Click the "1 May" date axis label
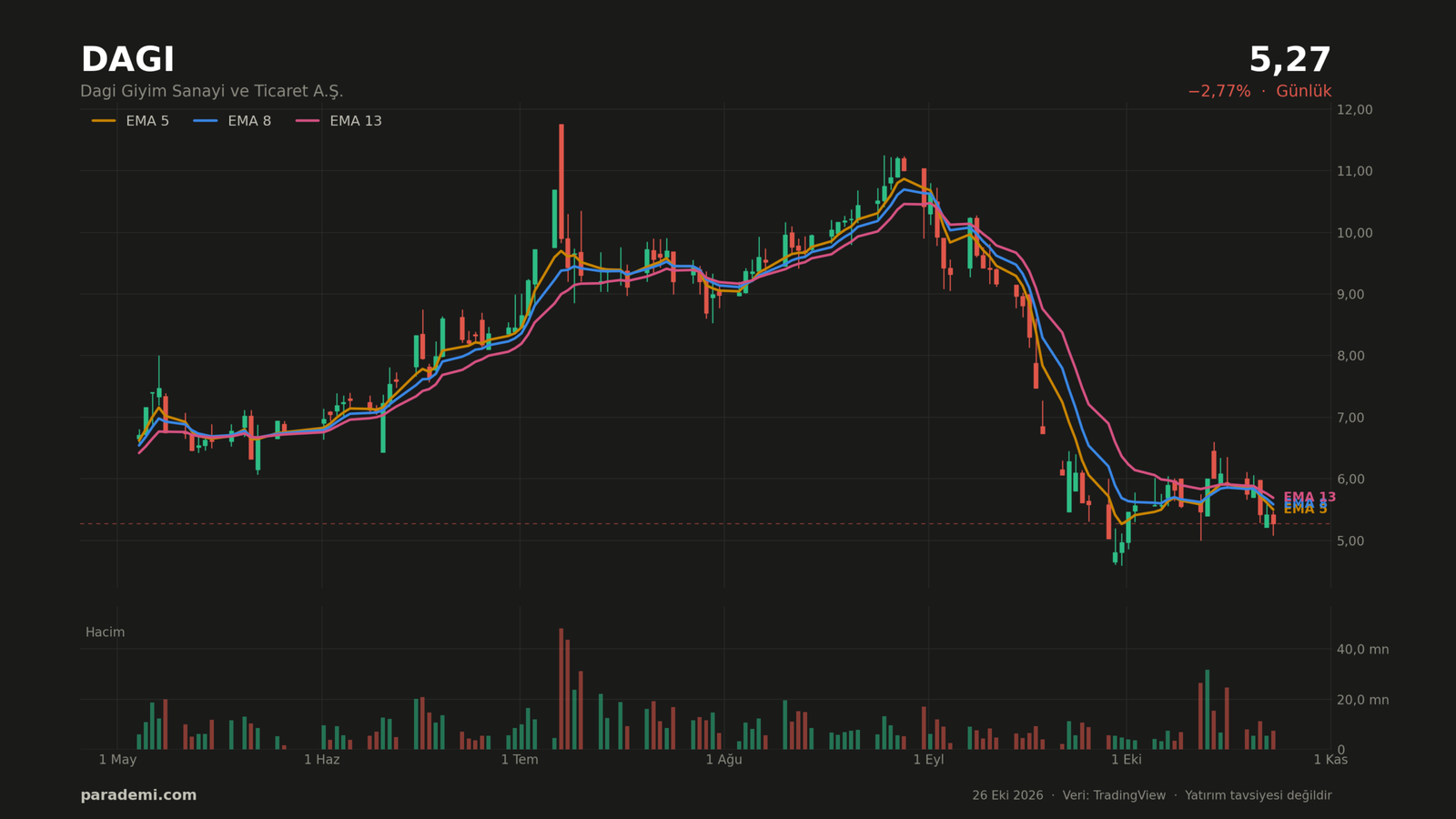 point(117,760)
